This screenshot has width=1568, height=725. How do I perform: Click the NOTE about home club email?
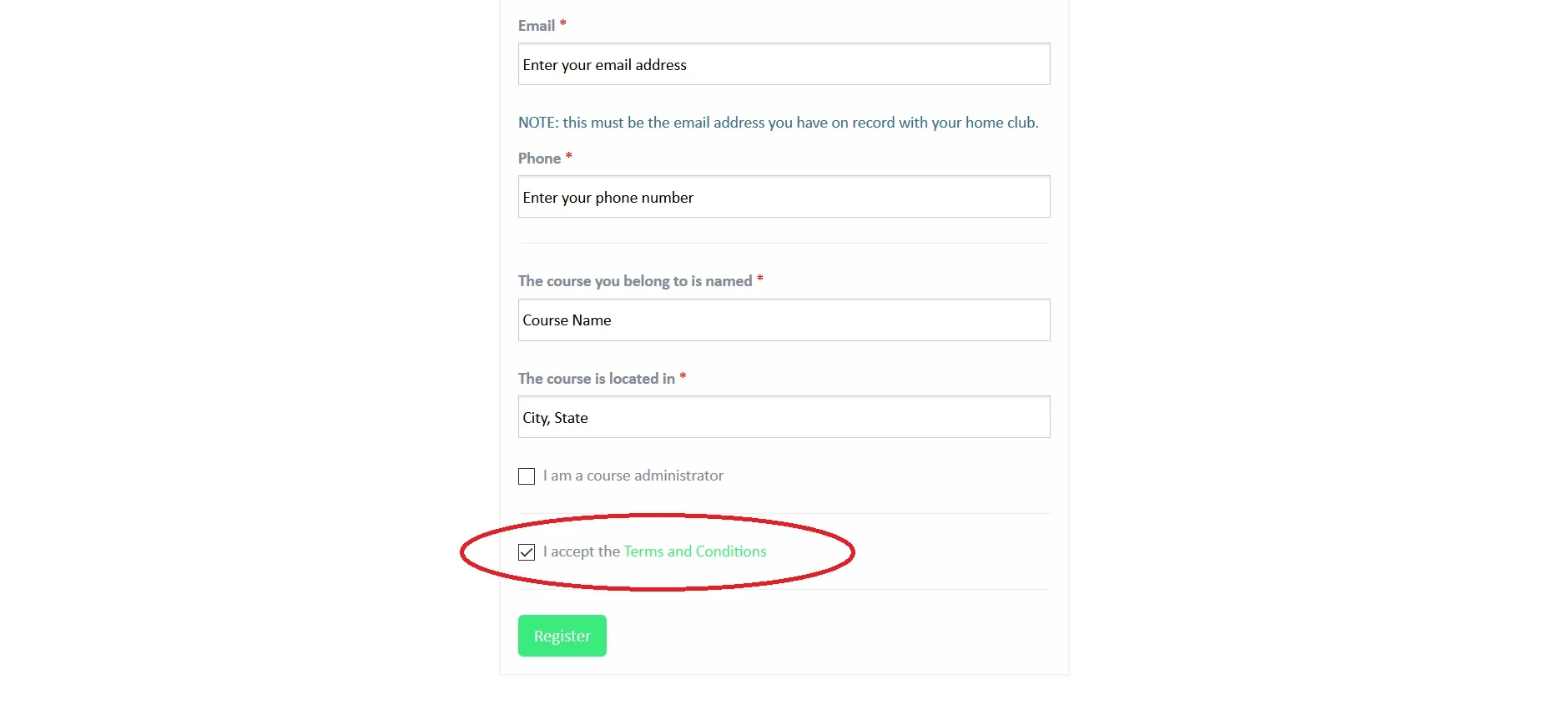pyautogui.click(x=779, y=123)
